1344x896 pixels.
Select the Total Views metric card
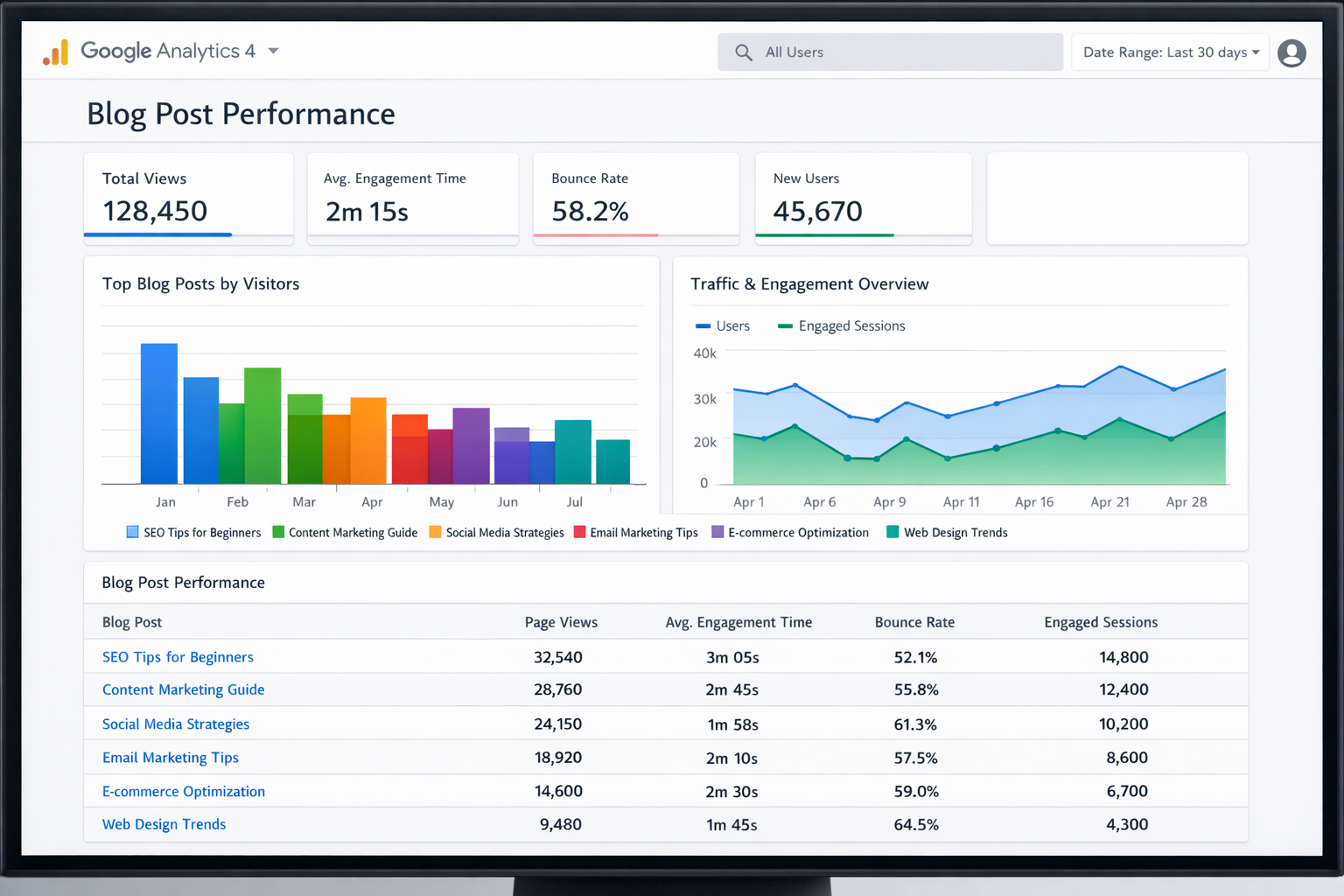(x=188, y=195)
